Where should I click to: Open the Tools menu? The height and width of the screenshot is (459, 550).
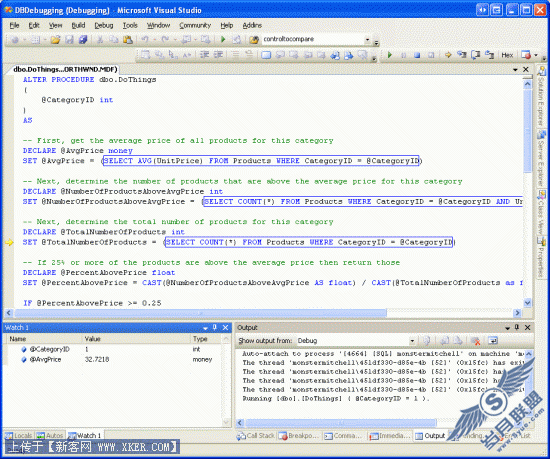[x=130, y=25]
